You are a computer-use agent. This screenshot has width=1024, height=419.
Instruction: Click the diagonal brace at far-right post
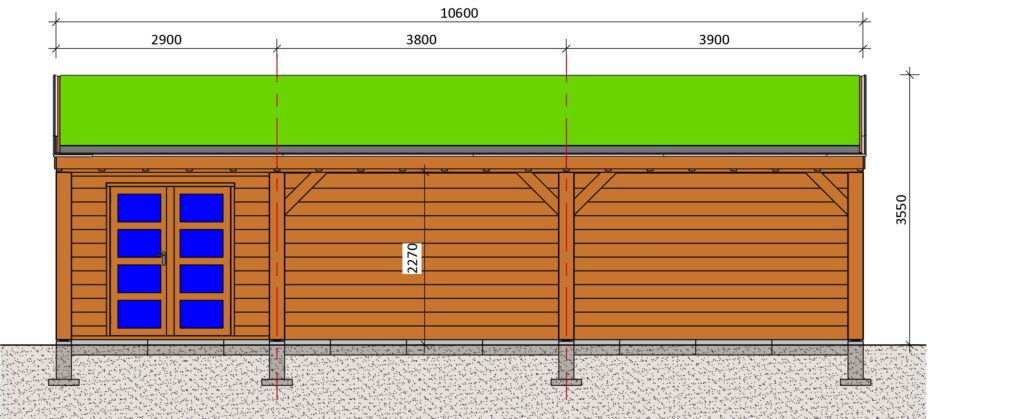point(827,191)
